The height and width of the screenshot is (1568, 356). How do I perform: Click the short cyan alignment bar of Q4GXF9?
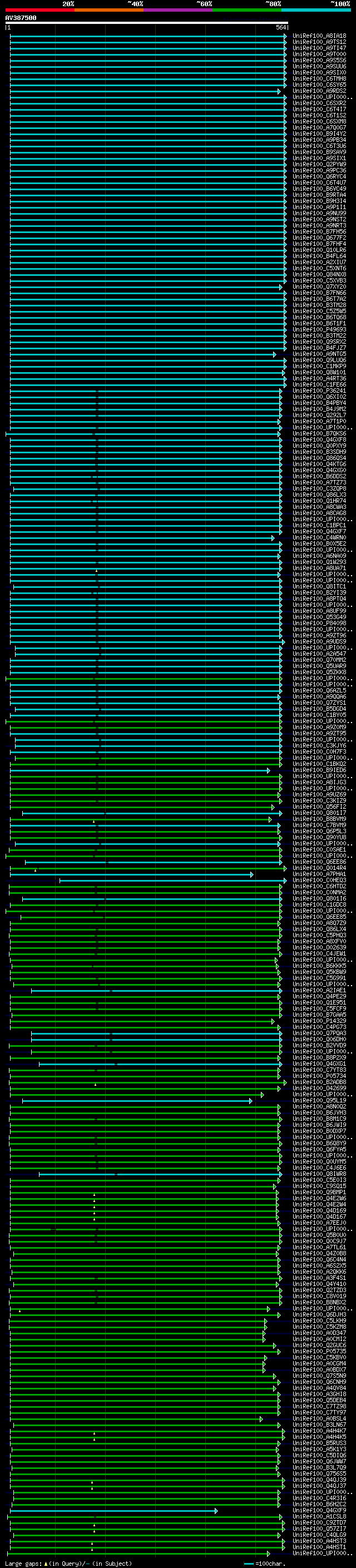(x=114, y=1511)
